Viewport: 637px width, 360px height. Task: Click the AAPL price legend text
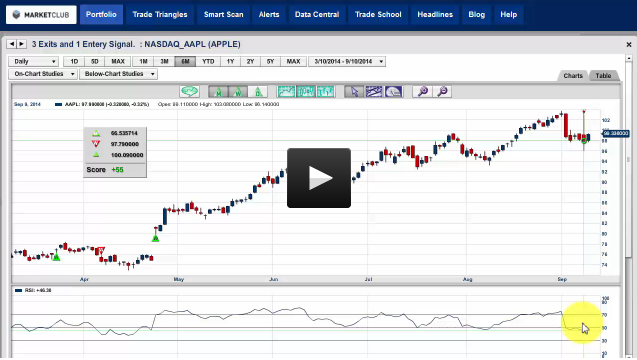(x=107, y=104)
